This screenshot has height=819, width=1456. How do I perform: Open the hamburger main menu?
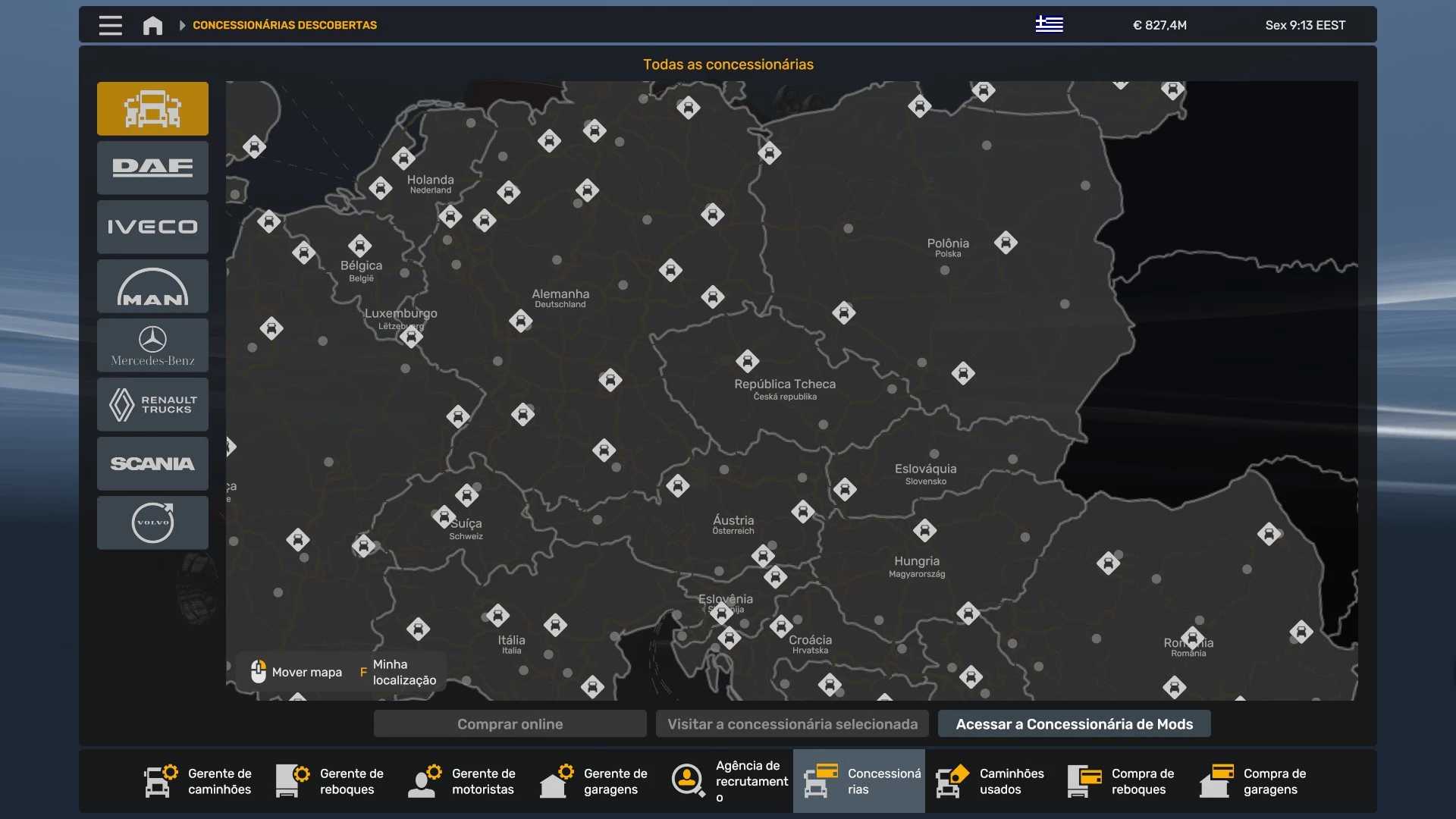[x=111, y=25]
